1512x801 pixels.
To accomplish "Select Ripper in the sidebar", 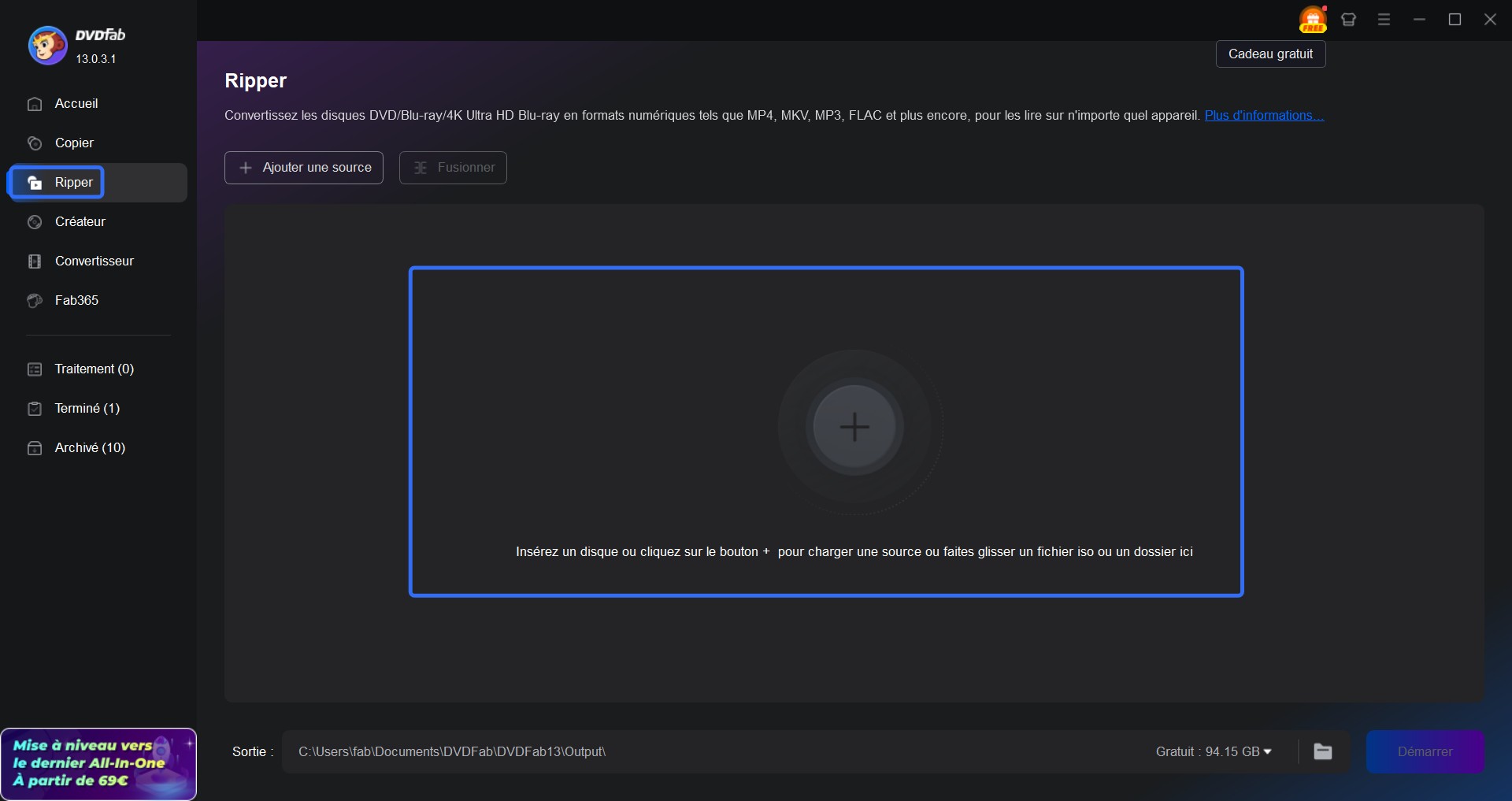I will click(98, 183).
